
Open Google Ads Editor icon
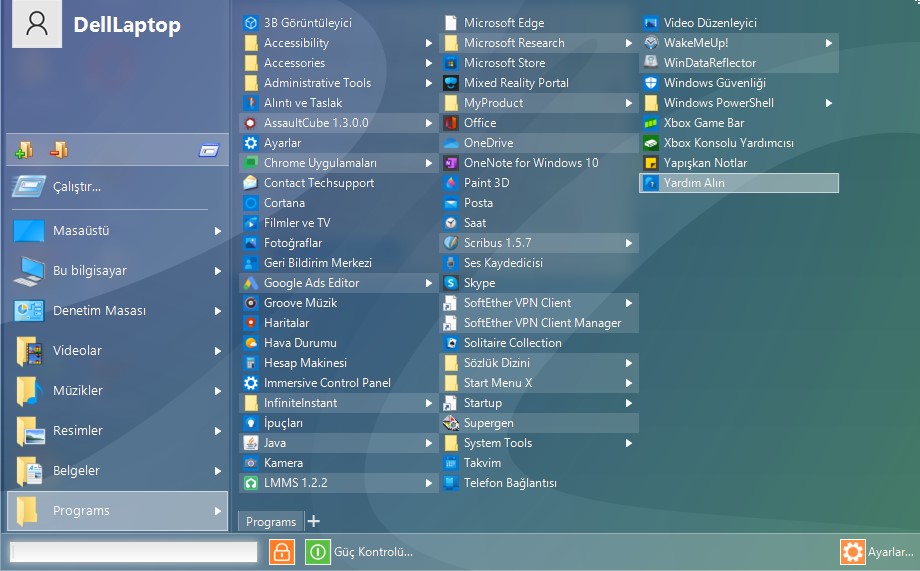coord(251,283)
